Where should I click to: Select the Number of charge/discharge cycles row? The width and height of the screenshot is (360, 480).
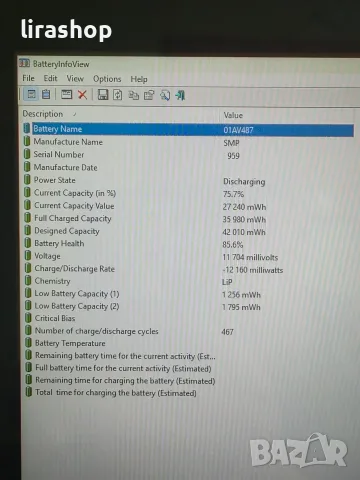188,331
